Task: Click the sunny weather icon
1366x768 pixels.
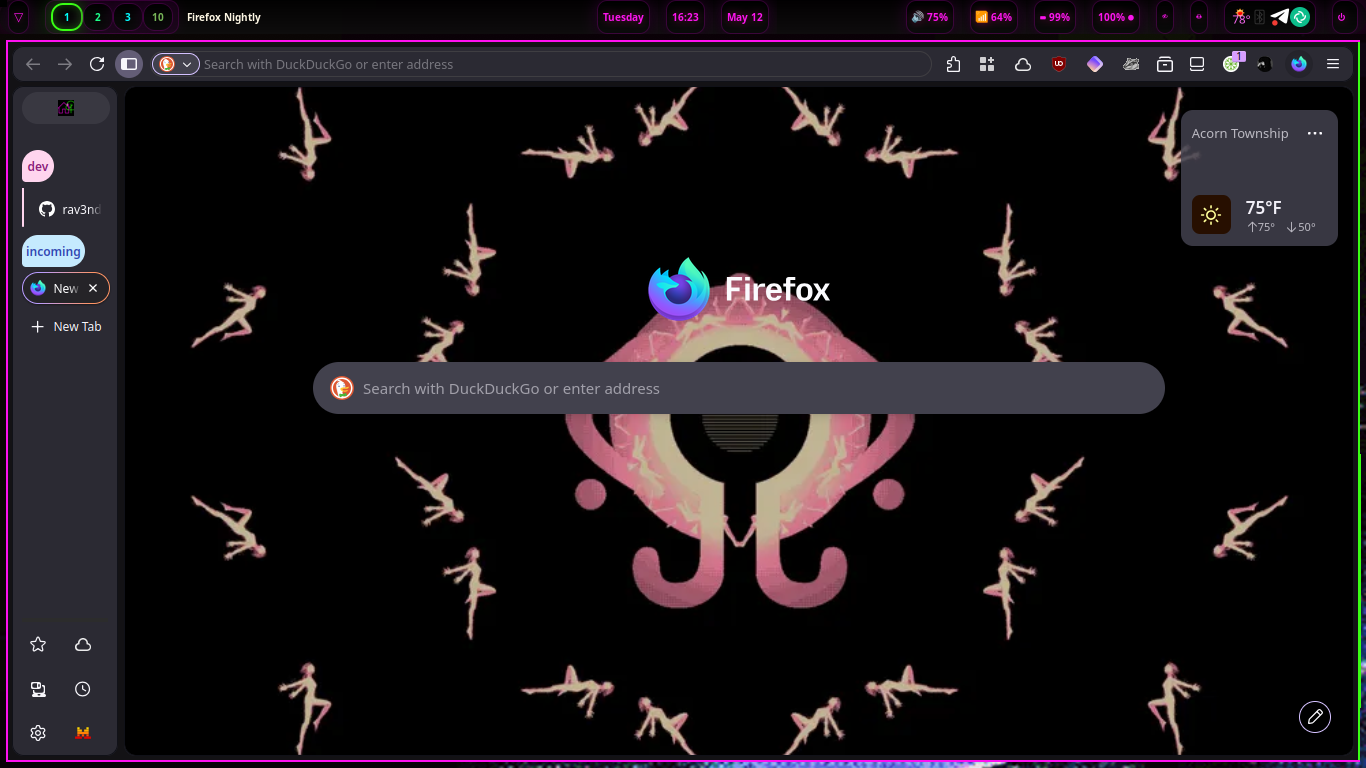Action: point(1211,215)
